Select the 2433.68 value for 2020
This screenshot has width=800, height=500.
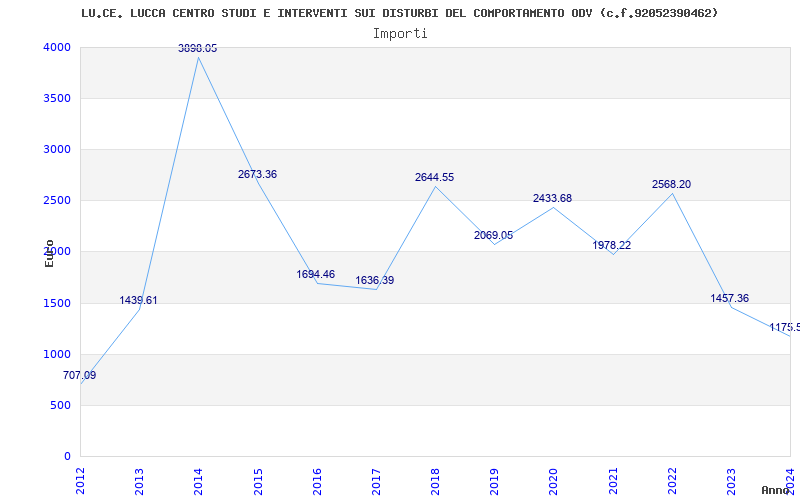coord(552,199)
